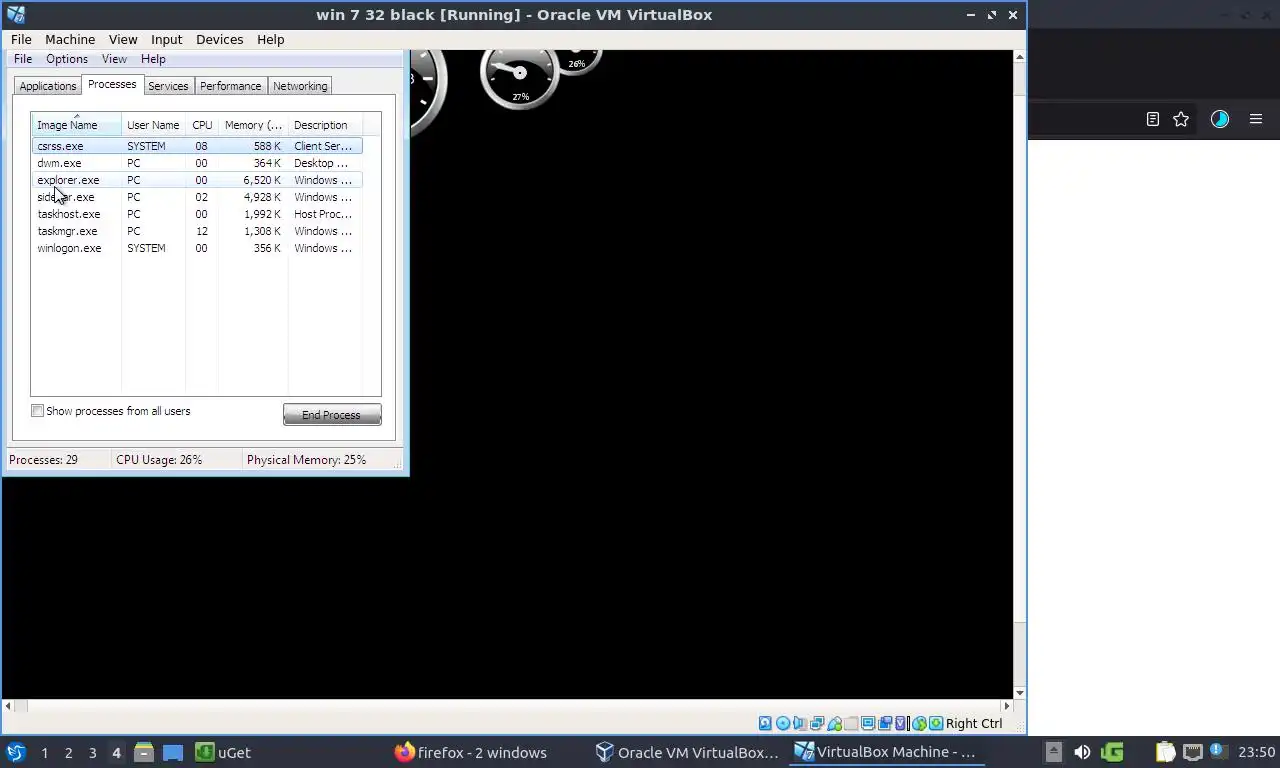The image size is (1280, 768).
Task: Switch to the Applications tab
Action: (48, 86)
